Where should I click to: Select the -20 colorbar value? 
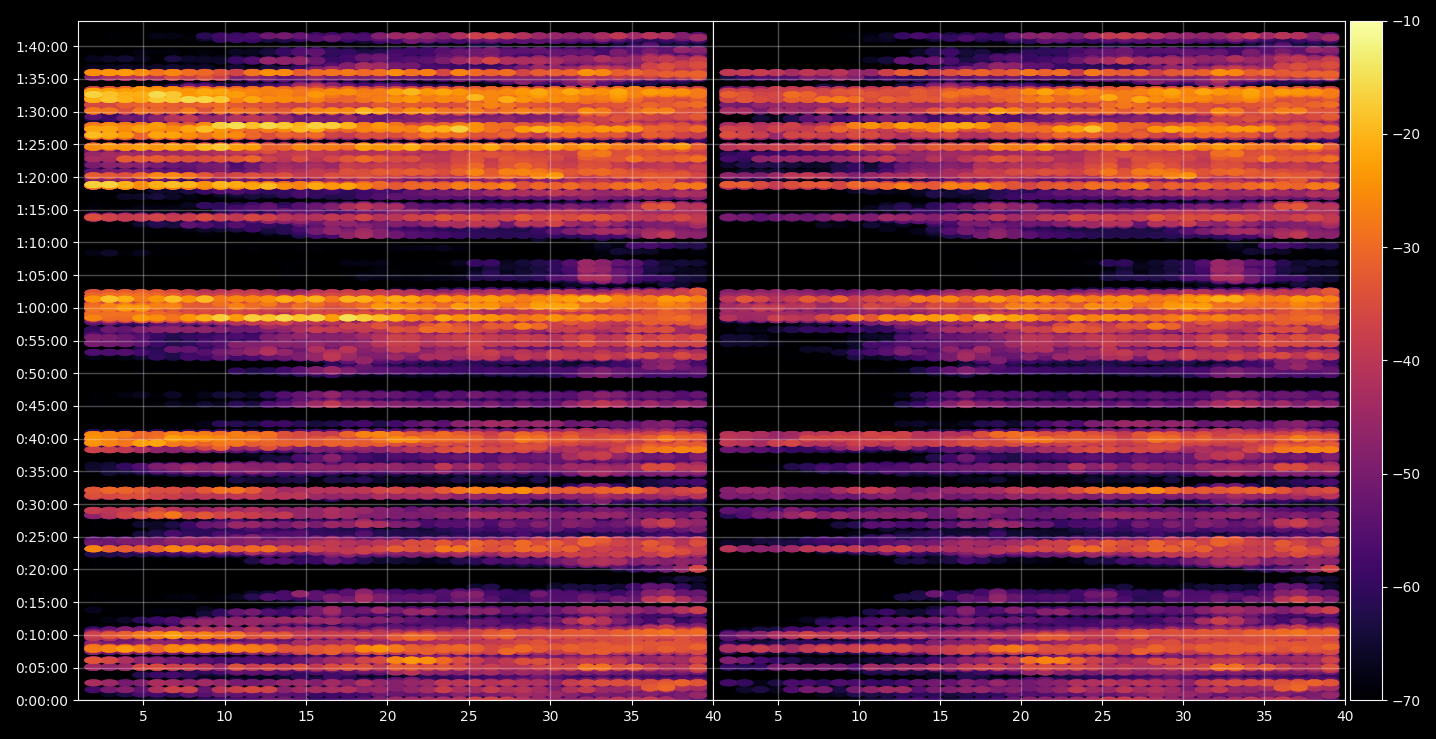coord(1405,135)
